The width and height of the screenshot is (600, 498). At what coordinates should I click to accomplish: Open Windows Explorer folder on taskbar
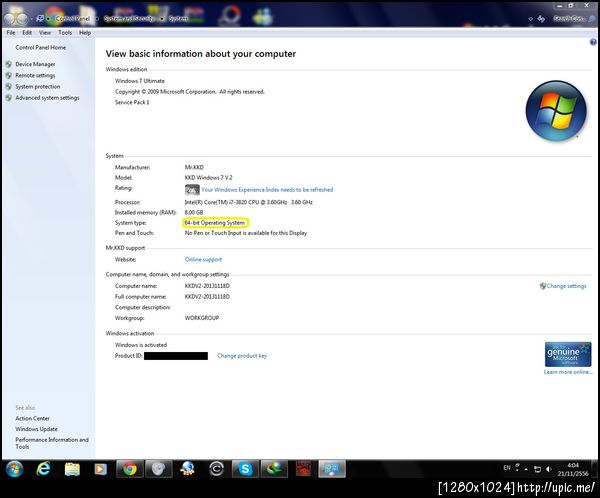click(x=72, y=469)
